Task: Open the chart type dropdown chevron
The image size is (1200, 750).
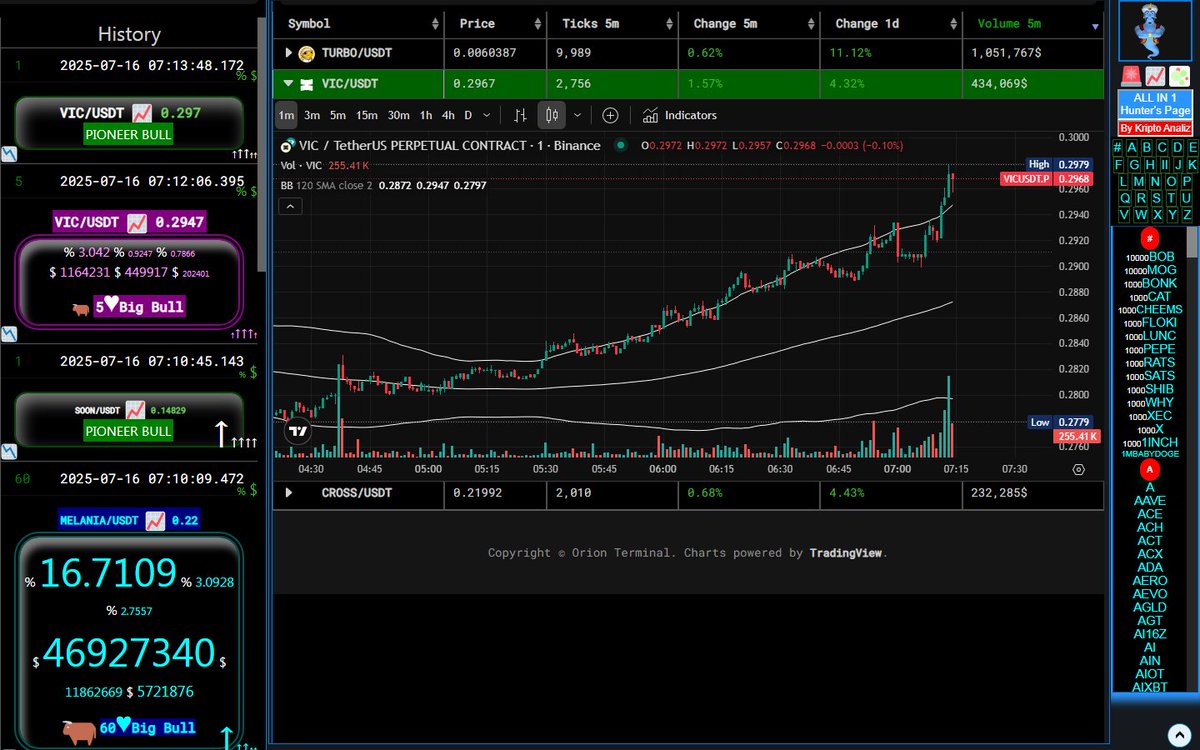Action: point(577,115)
